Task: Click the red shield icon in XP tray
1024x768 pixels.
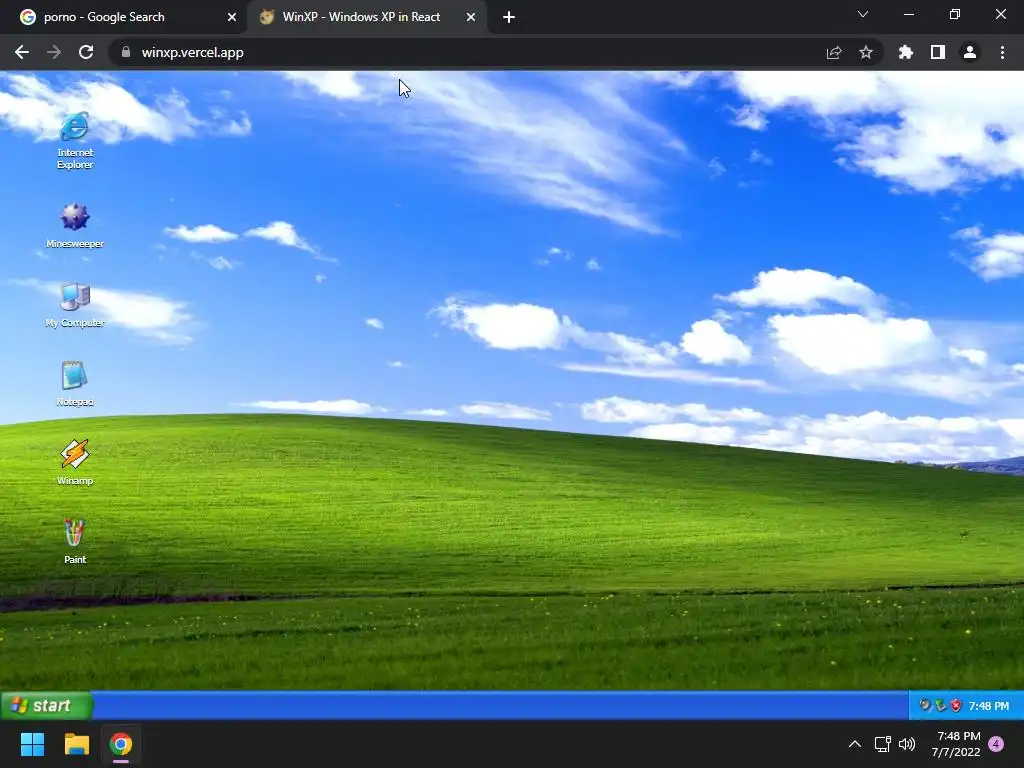Action: [956, 705]
